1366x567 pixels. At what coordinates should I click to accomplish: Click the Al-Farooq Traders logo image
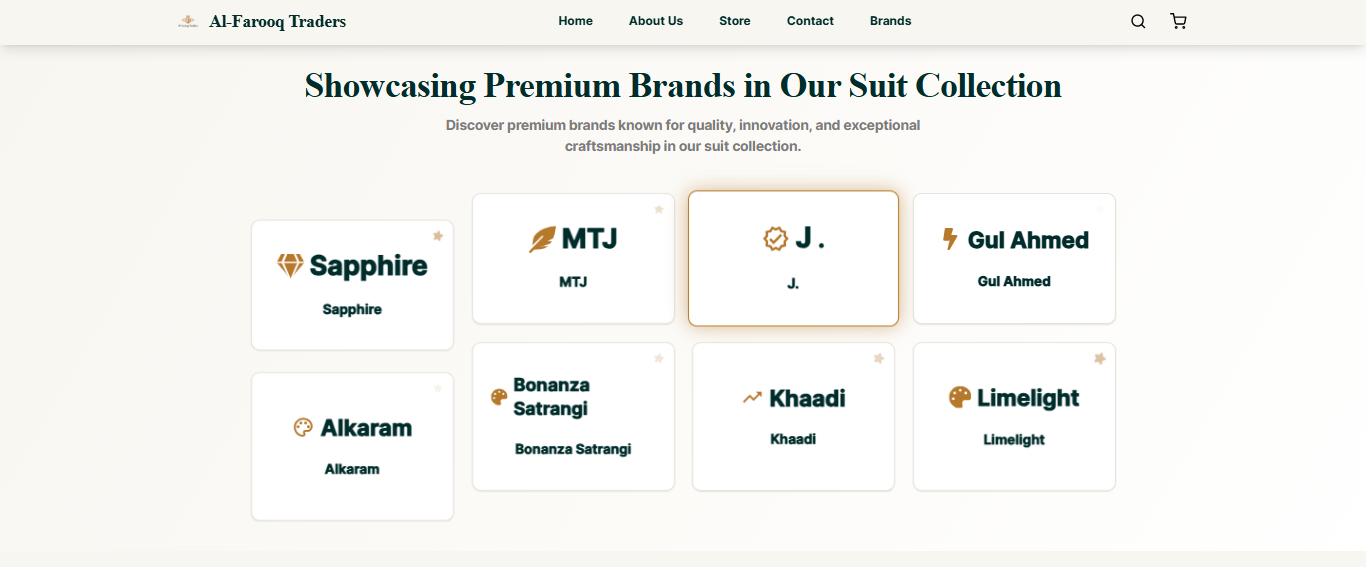pyautogui.click(x=187, y=21)
